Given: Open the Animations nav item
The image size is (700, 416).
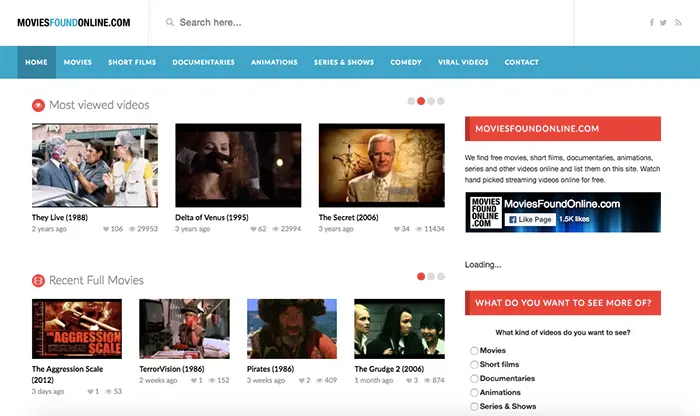Looking at the screenshot, I should coord(274,62).
